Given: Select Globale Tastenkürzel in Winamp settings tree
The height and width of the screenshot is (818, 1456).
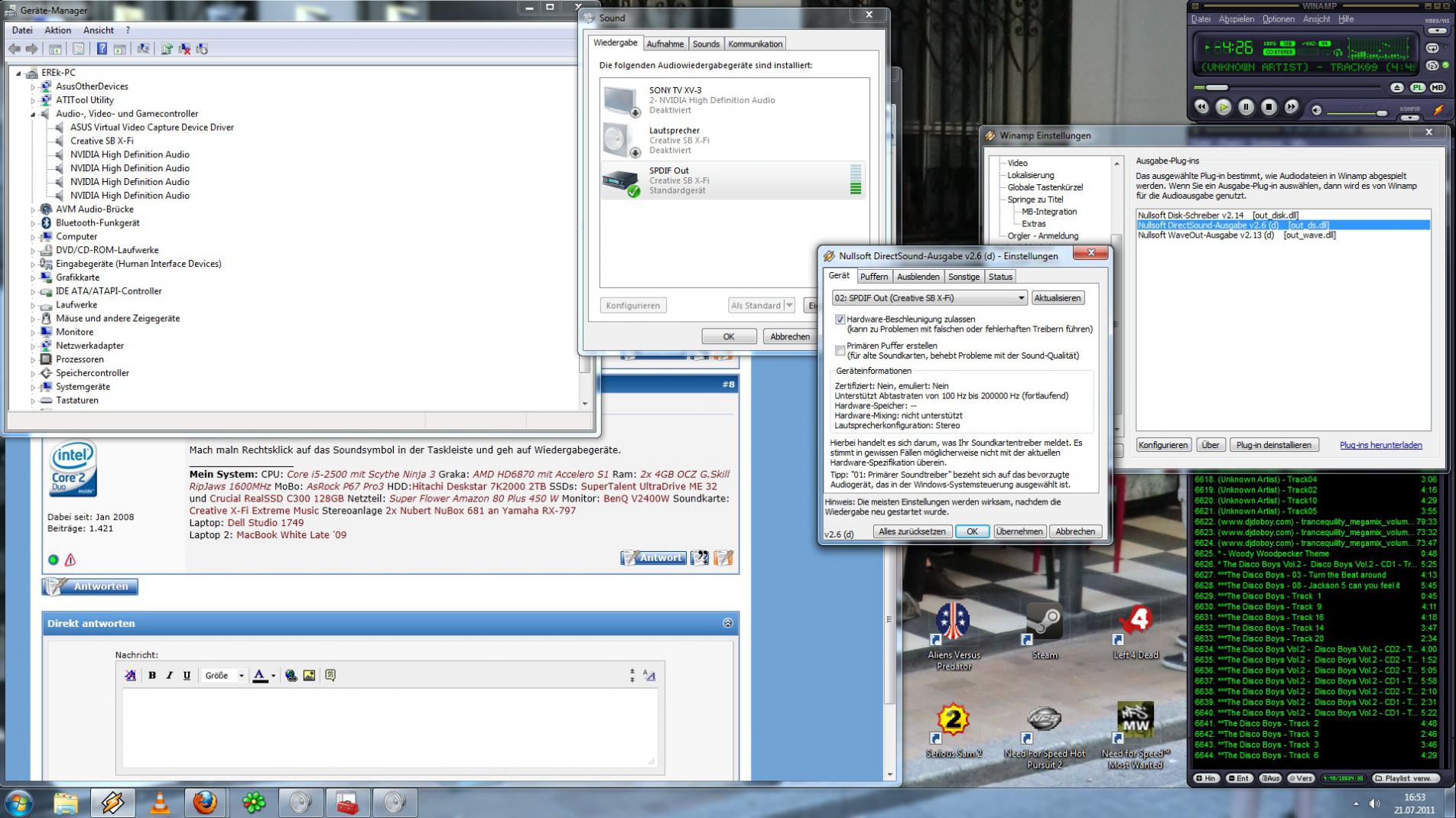Looking at the screenshot, I should (x=1045, y=187).
